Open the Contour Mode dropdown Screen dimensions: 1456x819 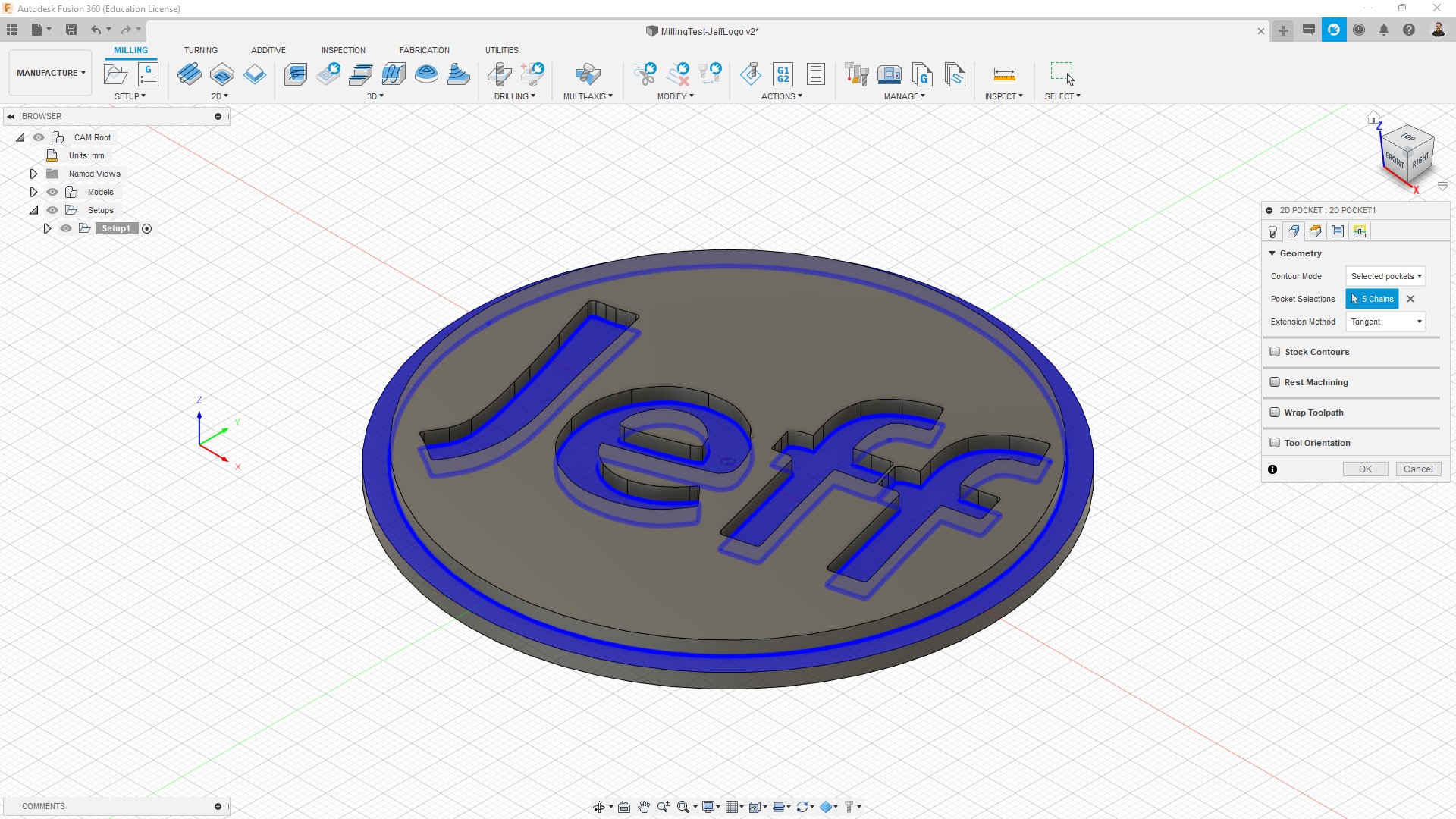click(x=1385, y=276)
